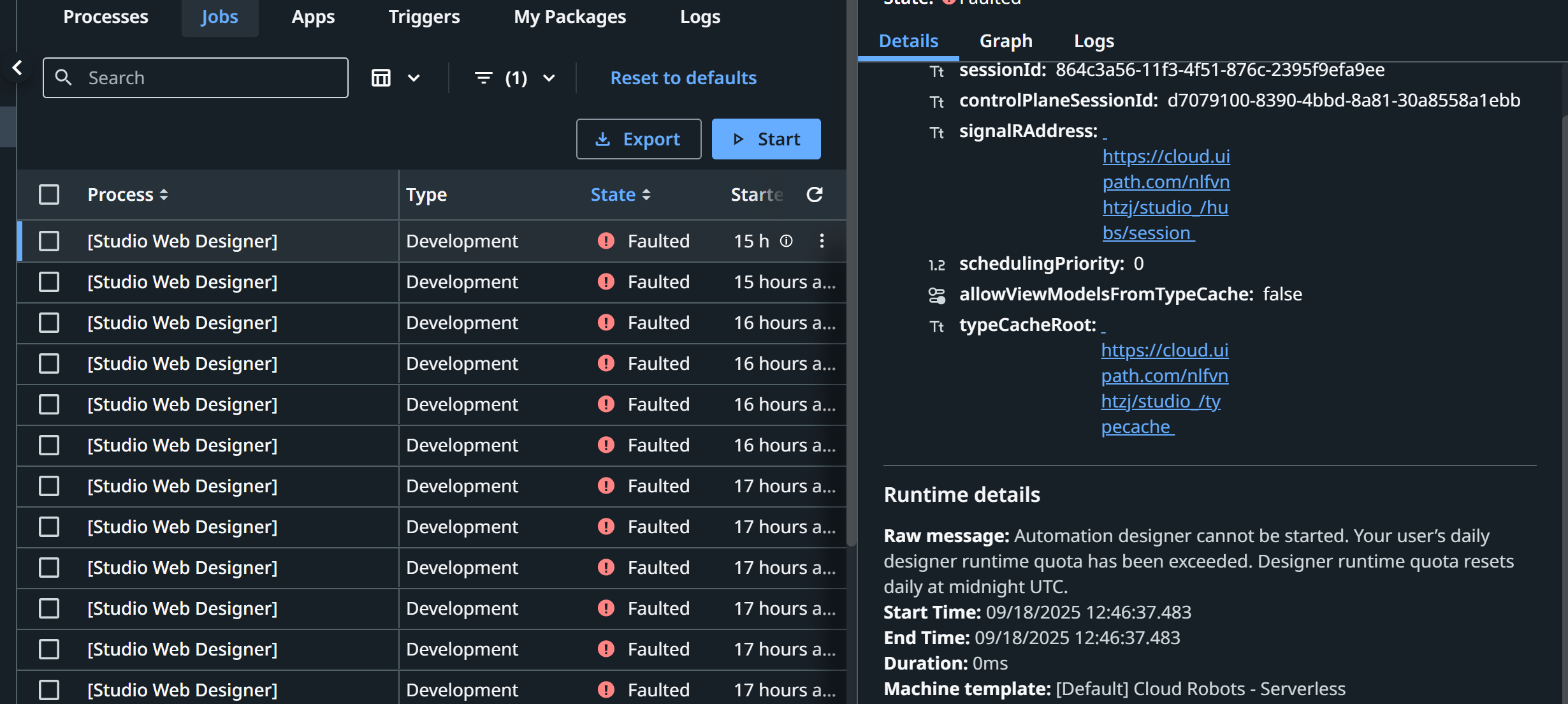
Task: Check the first Studio Web Designer row
Action: pos(49,241)
